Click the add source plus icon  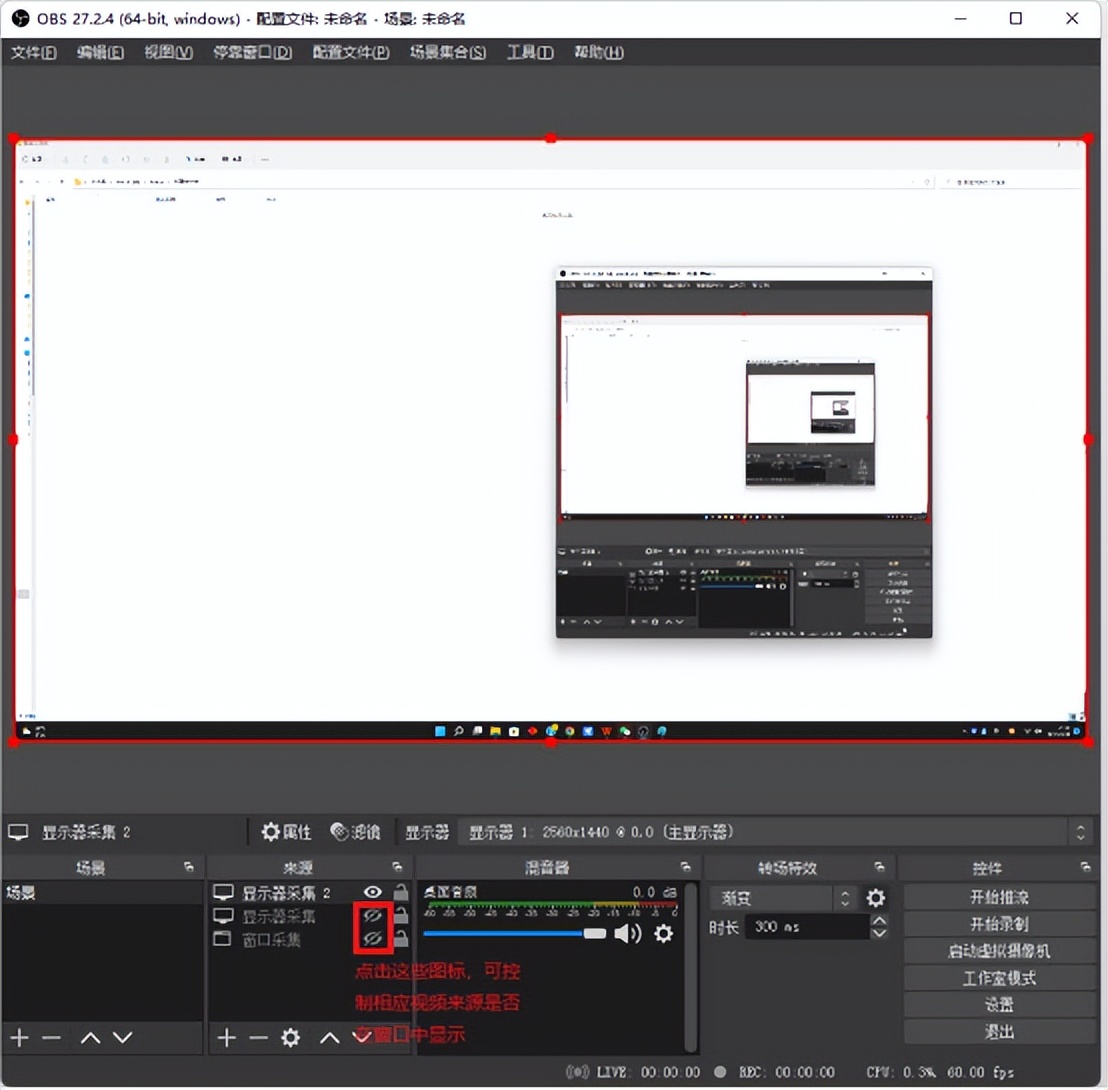[226, 1038]
